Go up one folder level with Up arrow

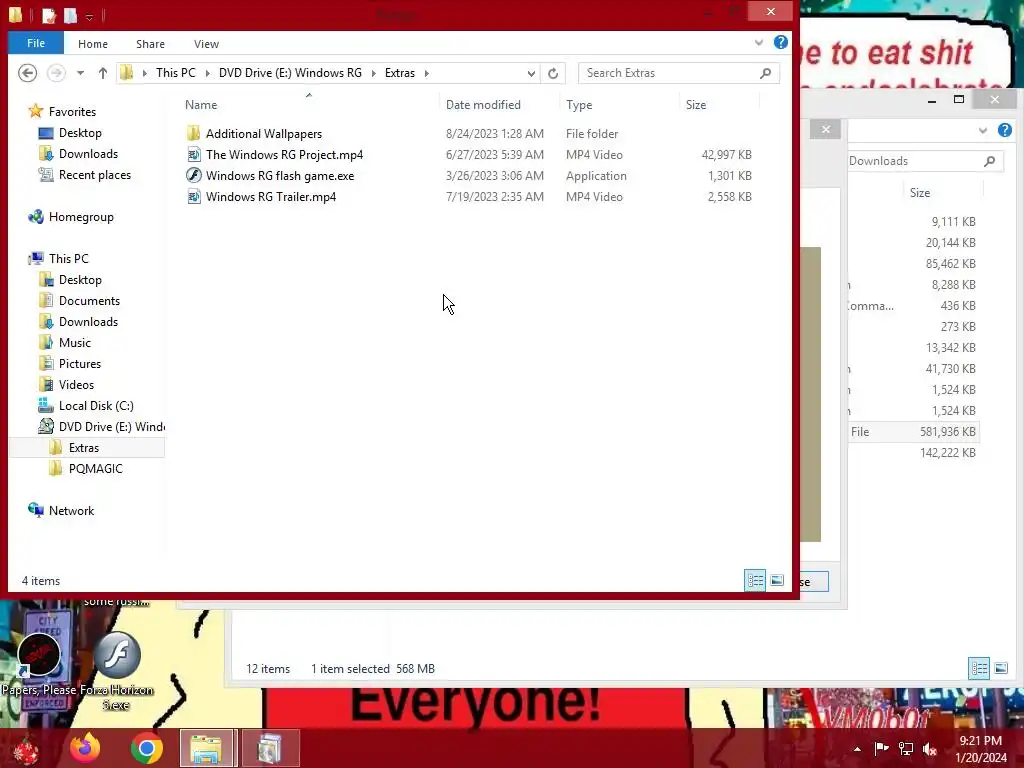[103, 73]
